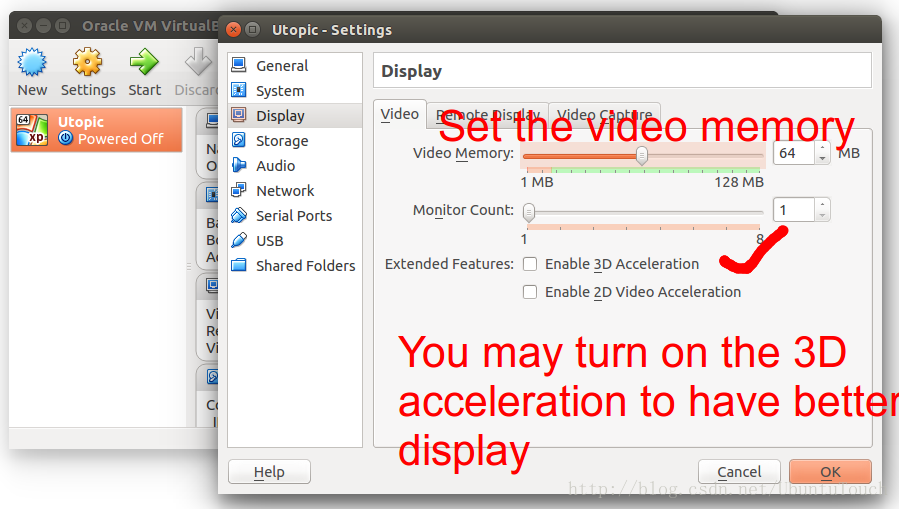Click the Monitor Count value field
This screenshot has height=509, width=899.
tap(794, 210)
